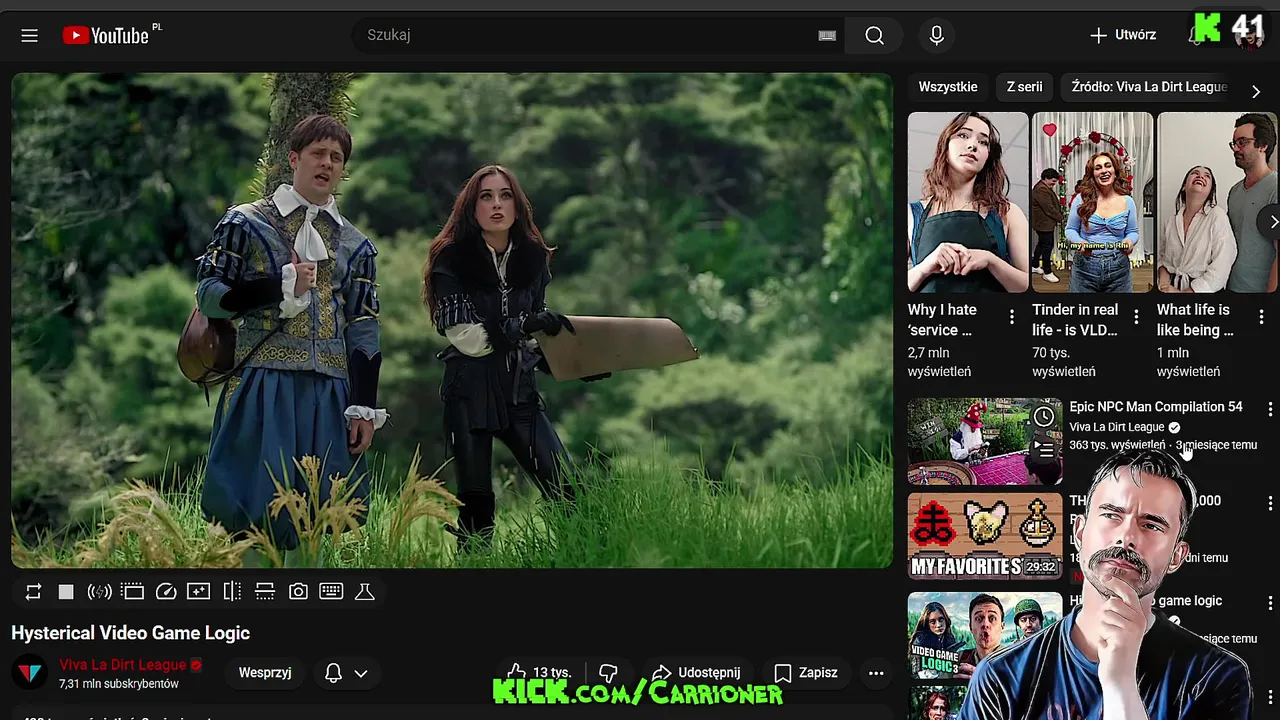Open the MY FAVORITES 29:32 video thumbnail

click(x=985, y=536)
